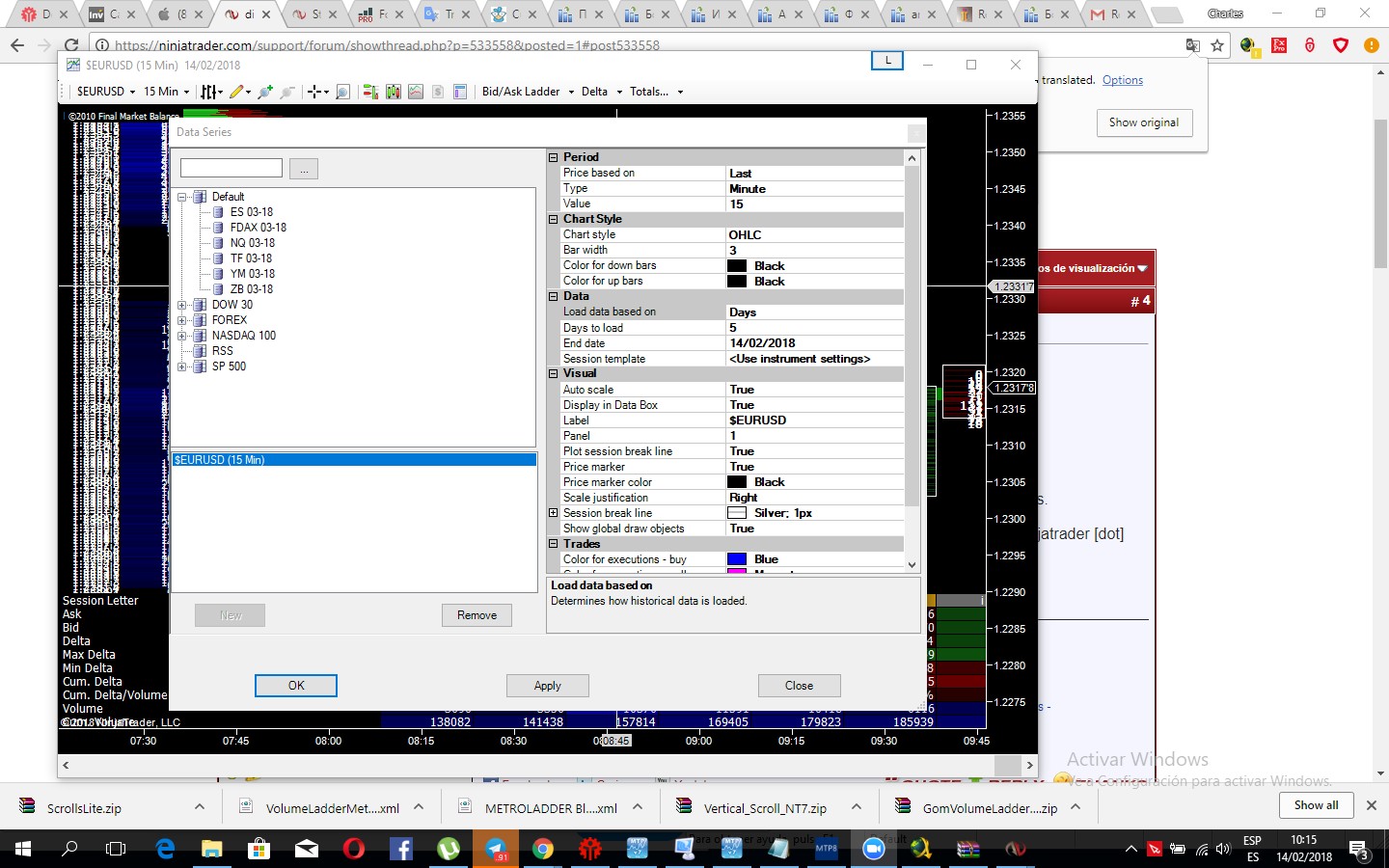The height and width of the screenshot is (868, 1389).
Task: Open translate Options link
Action: pos(1123,80)
